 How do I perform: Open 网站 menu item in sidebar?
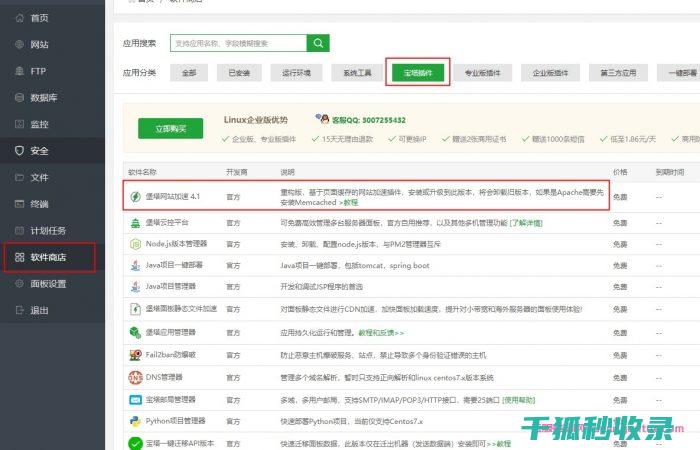click(39, 44)
